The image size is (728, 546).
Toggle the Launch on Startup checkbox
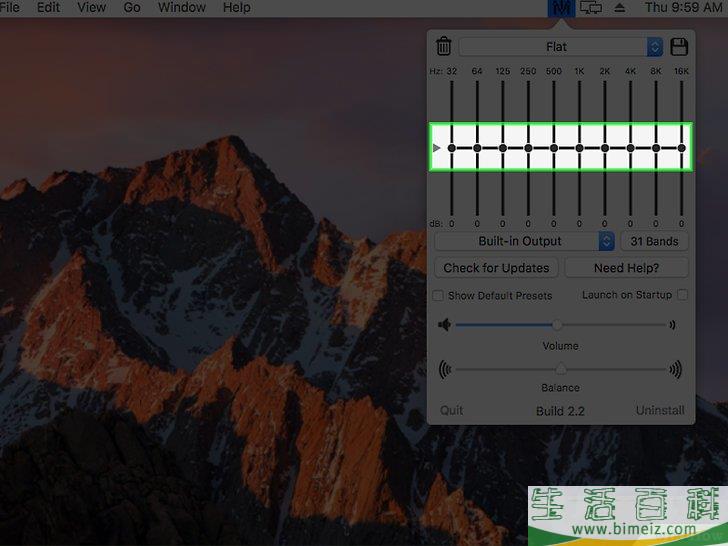click(x=682, y=295)
